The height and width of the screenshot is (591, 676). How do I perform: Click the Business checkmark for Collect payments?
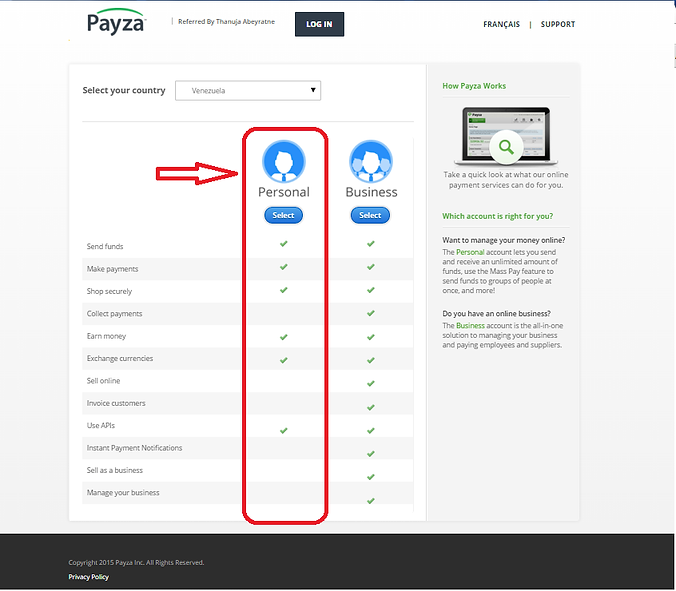(x=370, y=313)
